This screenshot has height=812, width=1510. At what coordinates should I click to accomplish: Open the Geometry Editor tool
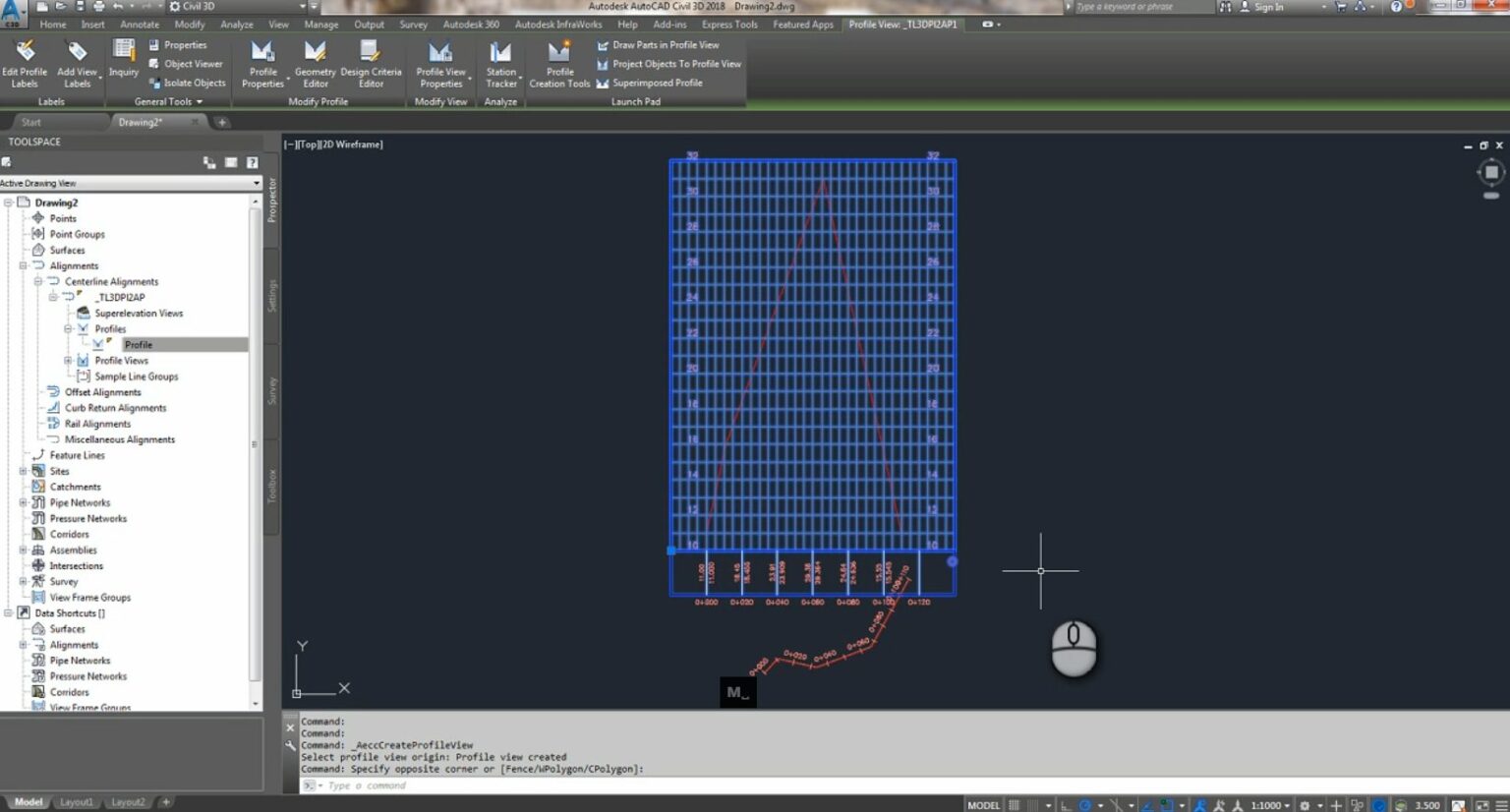pyautogui.click(x=315, y=64)
